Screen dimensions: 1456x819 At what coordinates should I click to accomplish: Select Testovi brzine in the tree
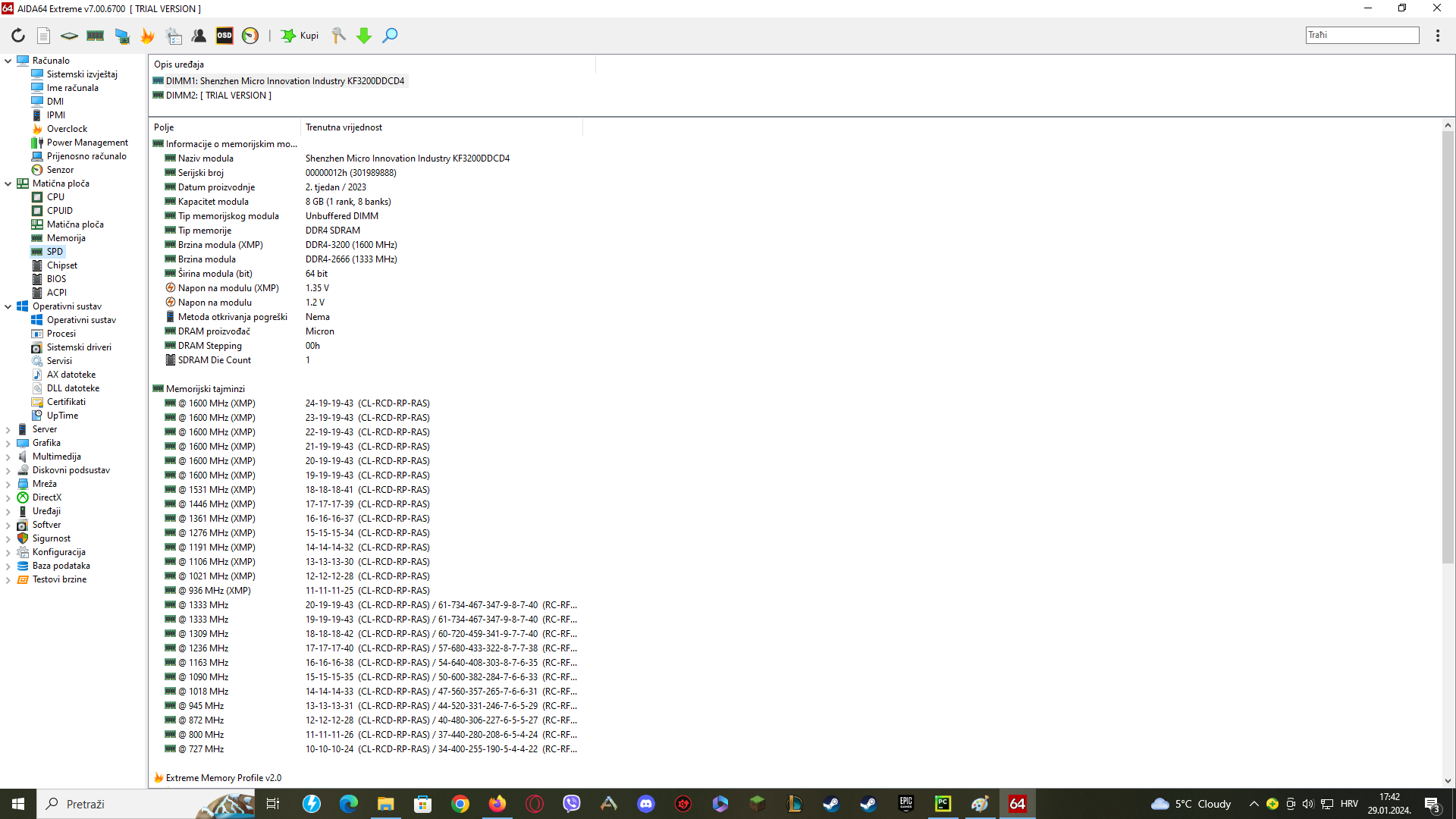click(59, 579)
